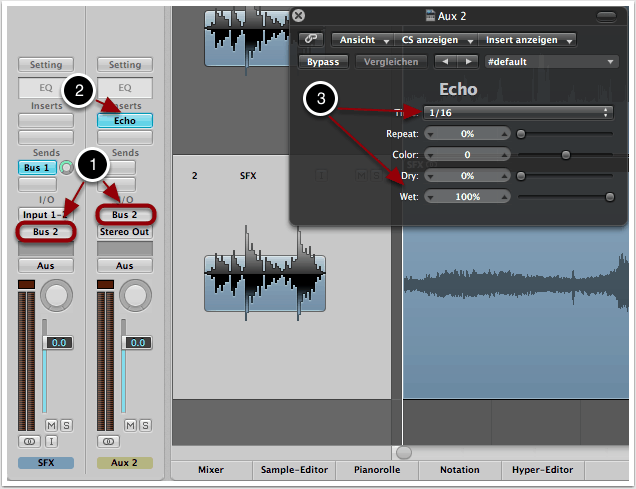Toggle input monitoring I button on SFX
The width and height of the screenshot is (636, 489).
[x=51, y=441]
